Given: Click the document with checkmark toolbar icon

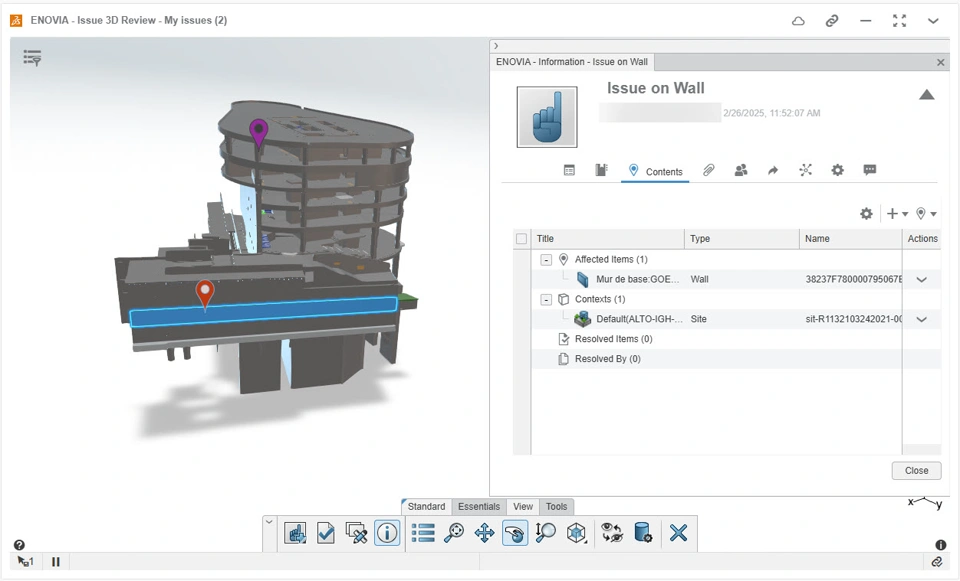Looking at the screenshot, I should [x=326, y=533].
